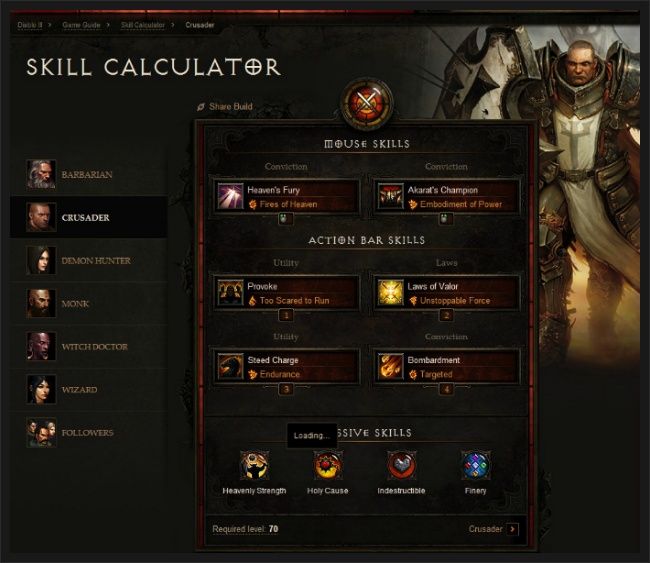Viewport: 650px width, 563px height.
Task: Expand the Crusader arrow at bottom right
Action: (x=513, y=529)
